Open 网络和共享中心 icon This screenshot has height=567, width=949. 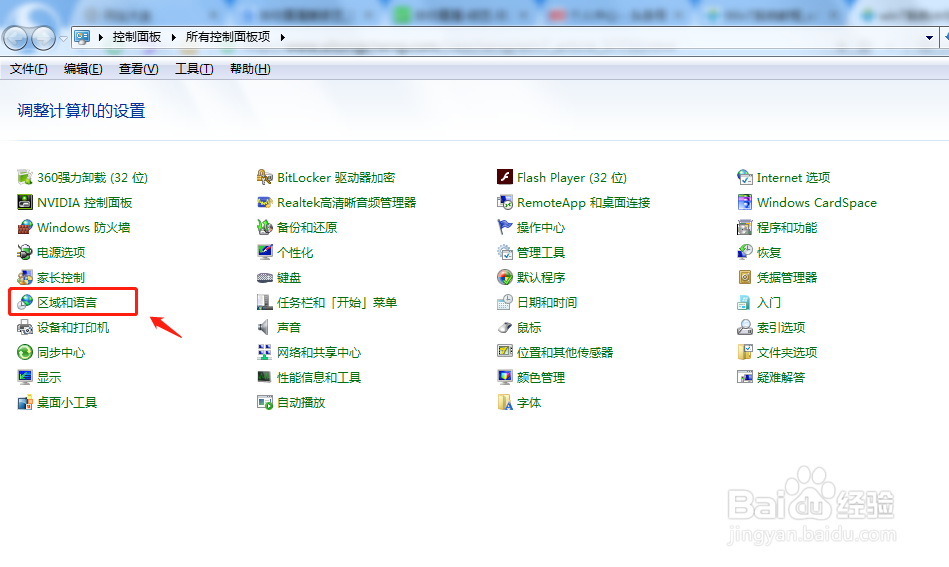coord(264,352)
